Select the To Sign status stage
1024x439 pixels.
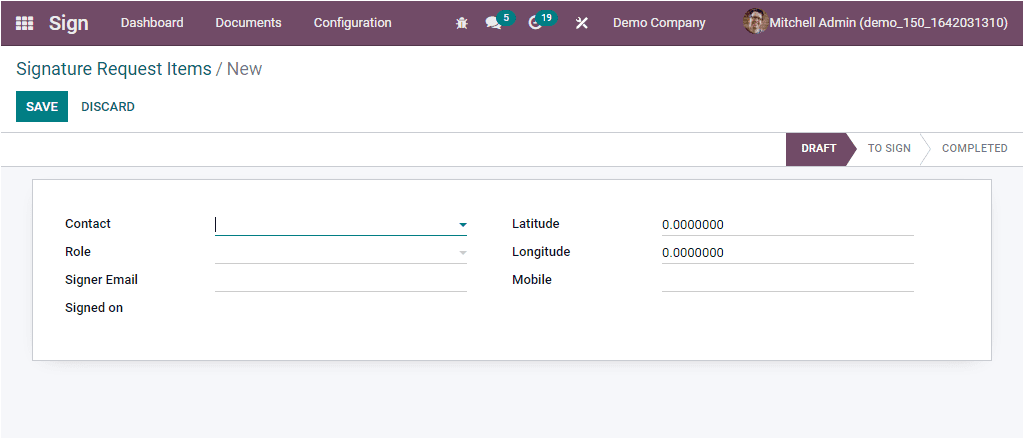(889, 148)
